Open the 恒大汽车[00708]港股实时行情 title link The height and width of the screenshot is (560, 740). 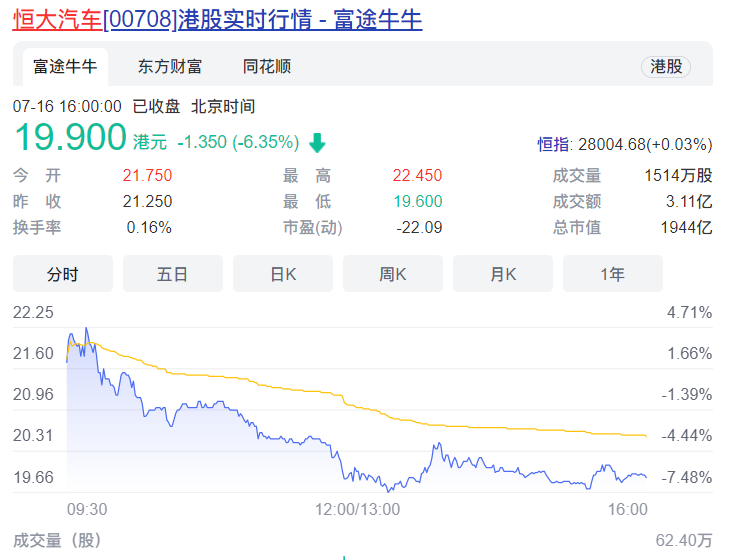217,20
